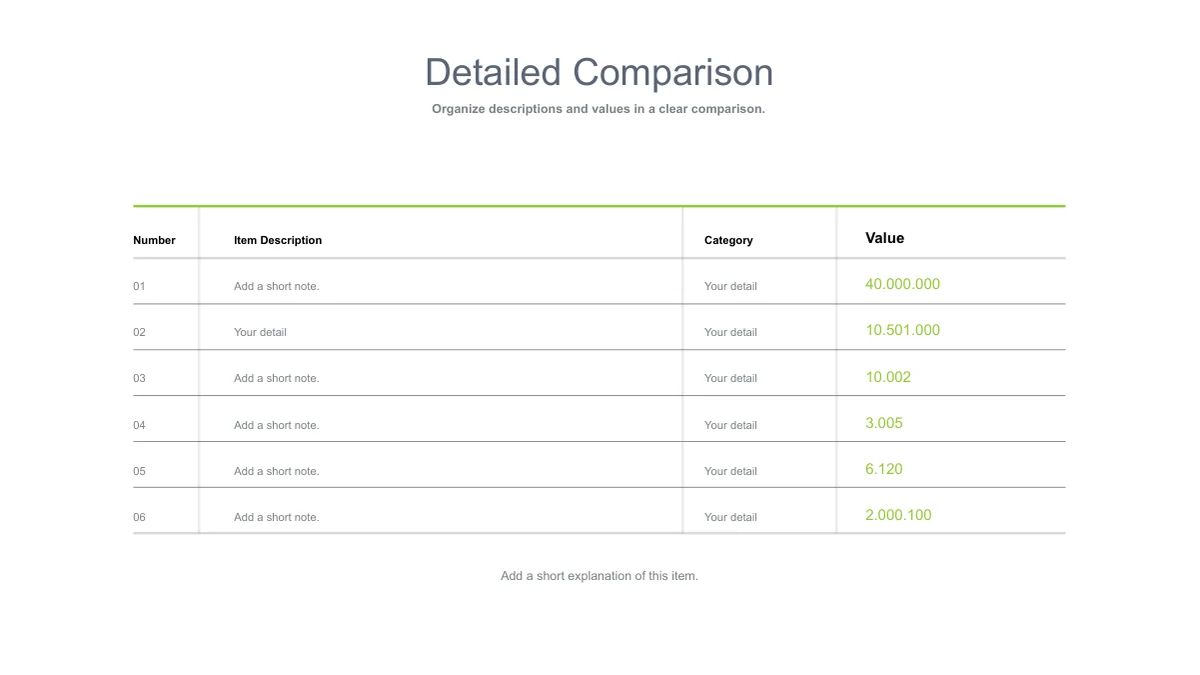Click Category cell in row 03
Viewport: 1200px width, 675px height.
730,378
